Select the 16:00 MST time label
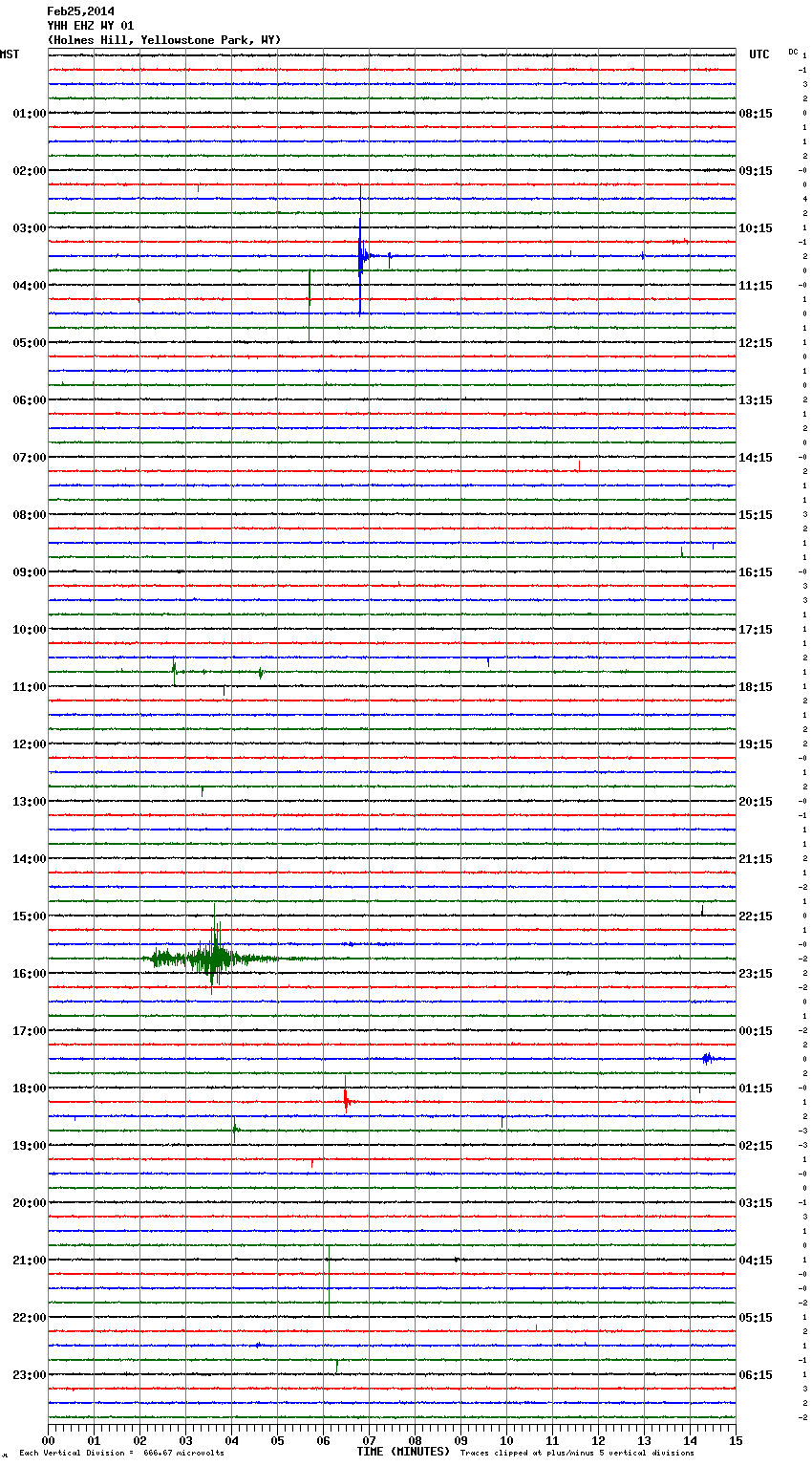 pos(30,974)
